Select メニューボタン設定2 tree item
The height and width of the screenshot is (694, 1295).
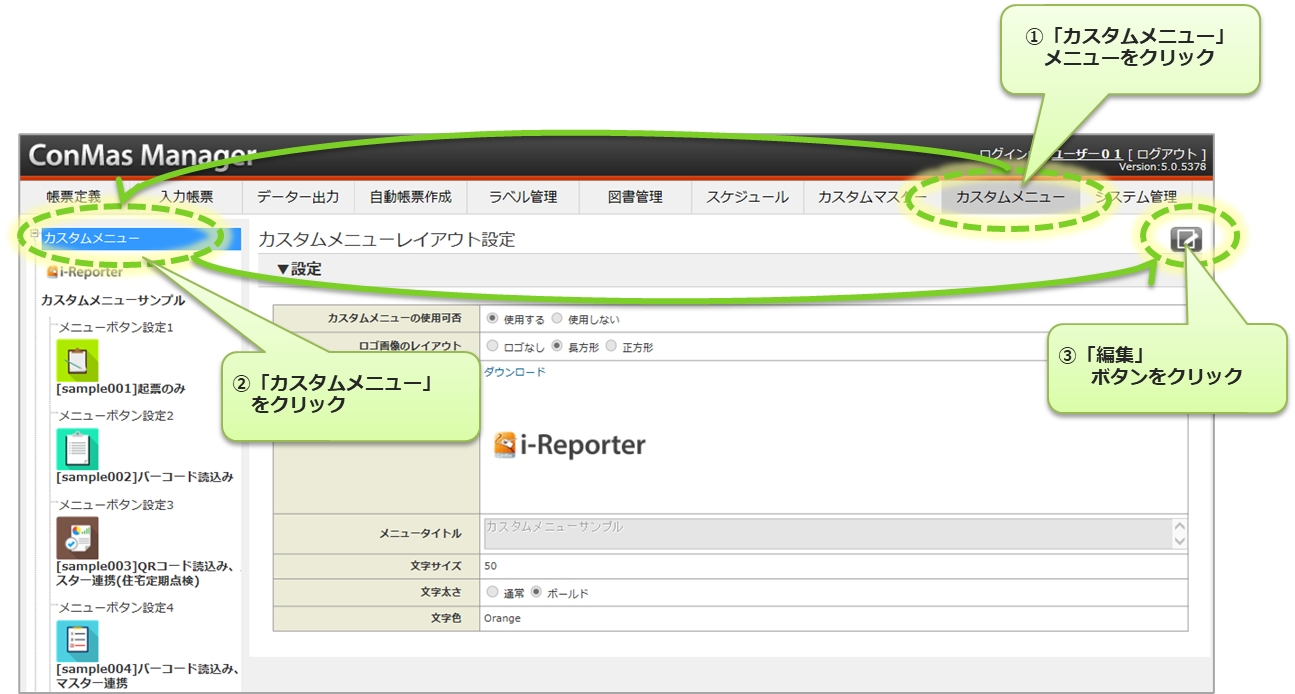(x=116, y=416)
